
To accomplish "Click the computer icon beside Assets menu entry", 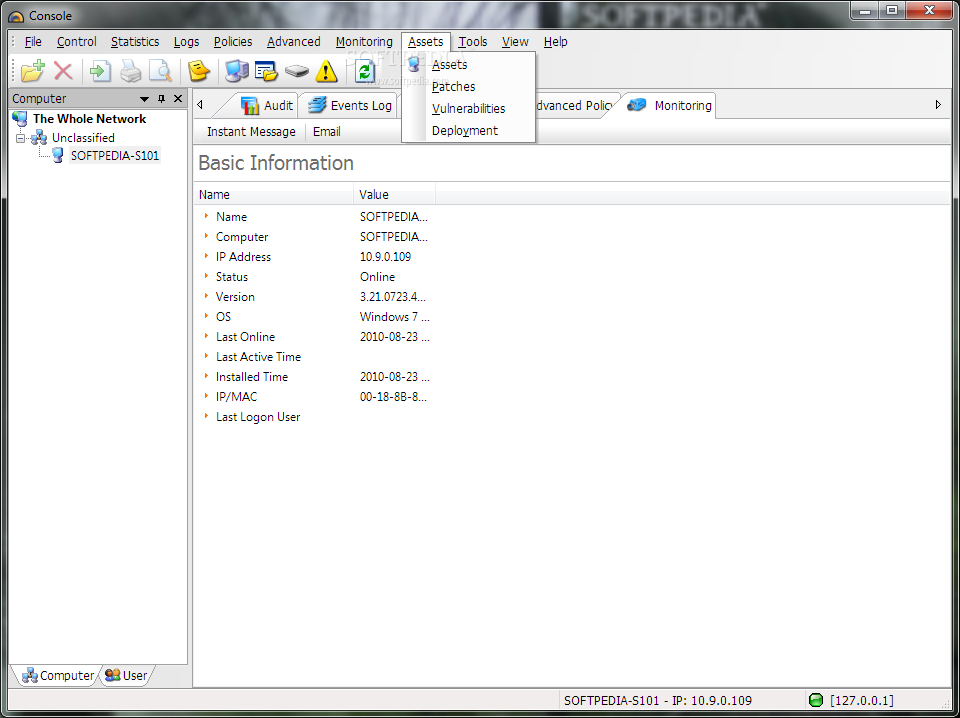I will 414,64.
